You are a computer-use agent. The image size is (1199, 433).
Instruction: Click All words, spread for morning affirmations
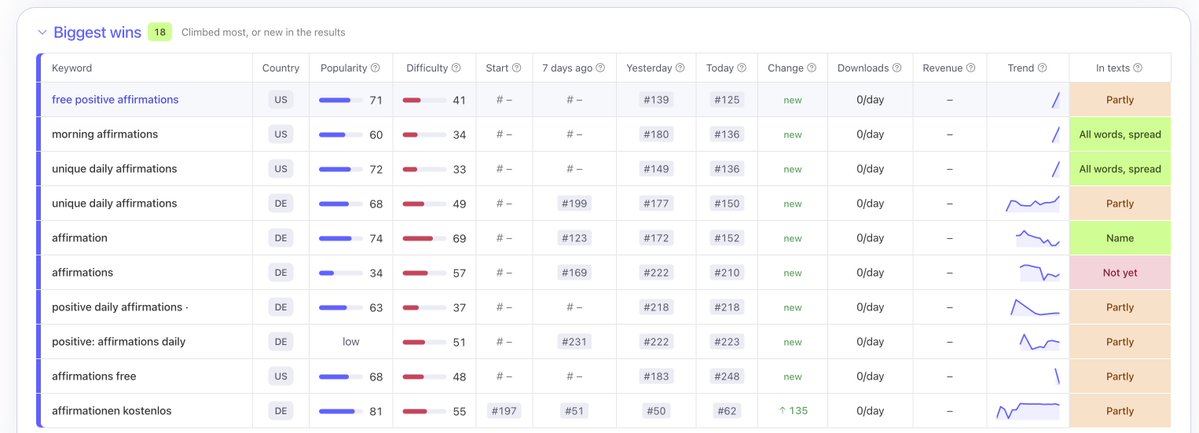point(1120,134)
